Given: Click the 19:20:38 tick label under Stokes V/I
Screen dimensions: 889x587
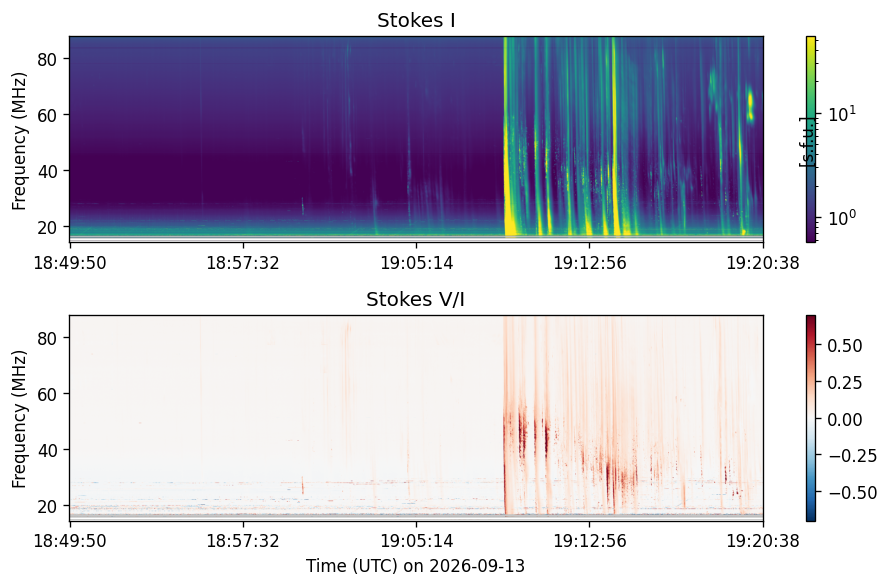Looking at the screenshot, I should (763, 541).
